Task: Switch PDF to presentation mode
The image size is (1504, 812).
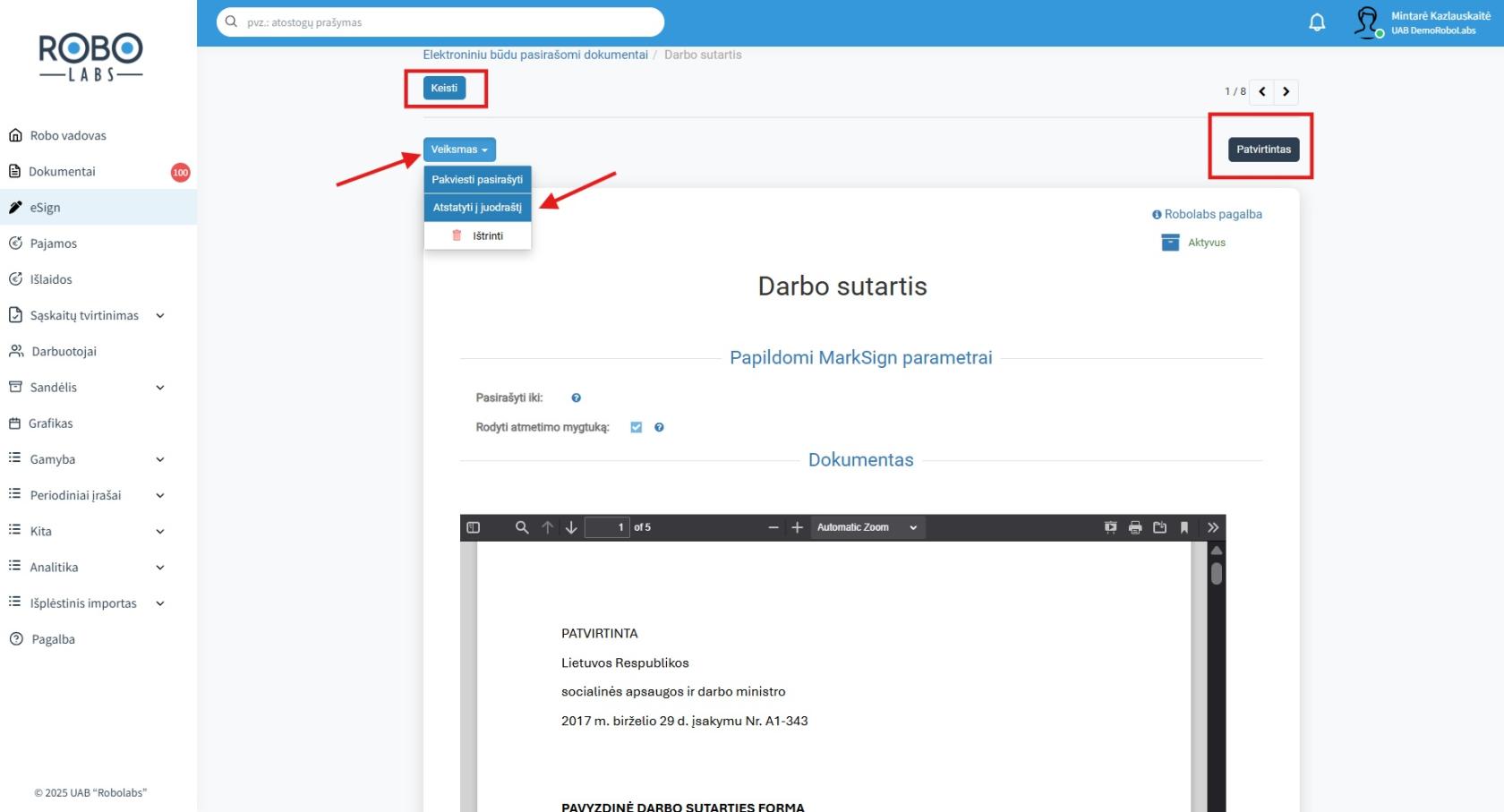Action: pyautogui.click(x=1111, y=527)
